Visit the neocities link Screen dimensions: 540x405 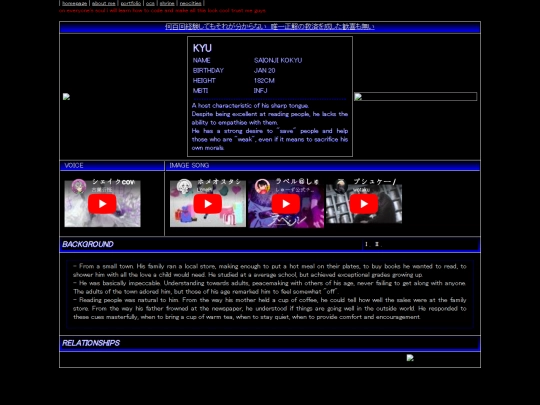(190, 3)
